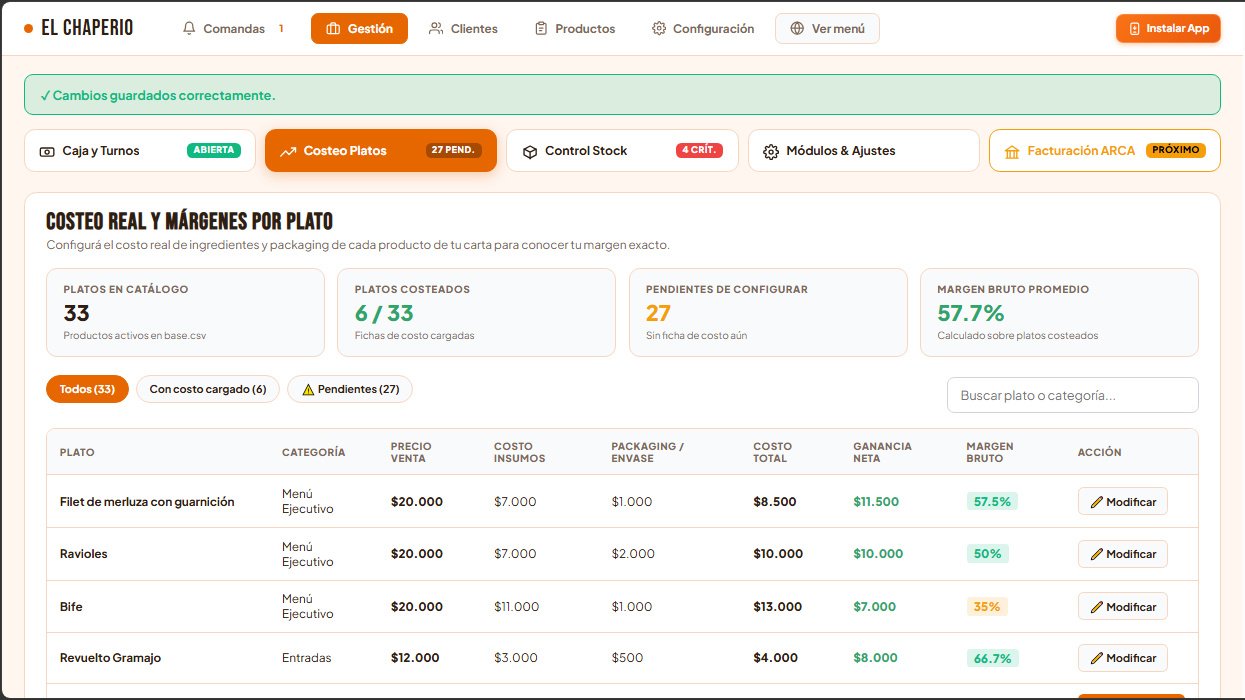The image size is (1245, 700).
Task: Click the bell icon next to Comandas
Action: click(x=189, y=29)
